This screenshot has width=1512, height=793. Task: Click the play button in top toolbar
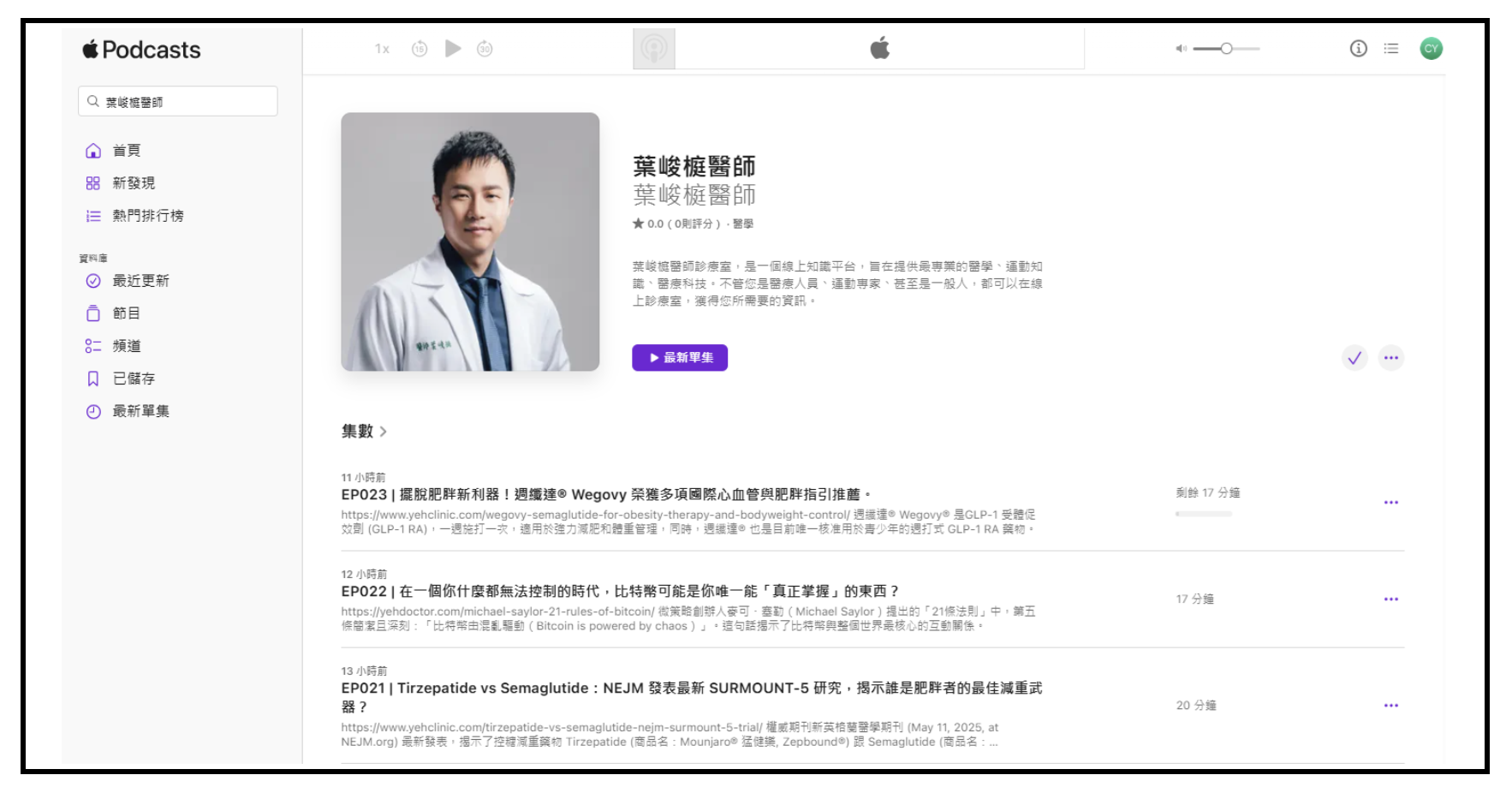453,49
